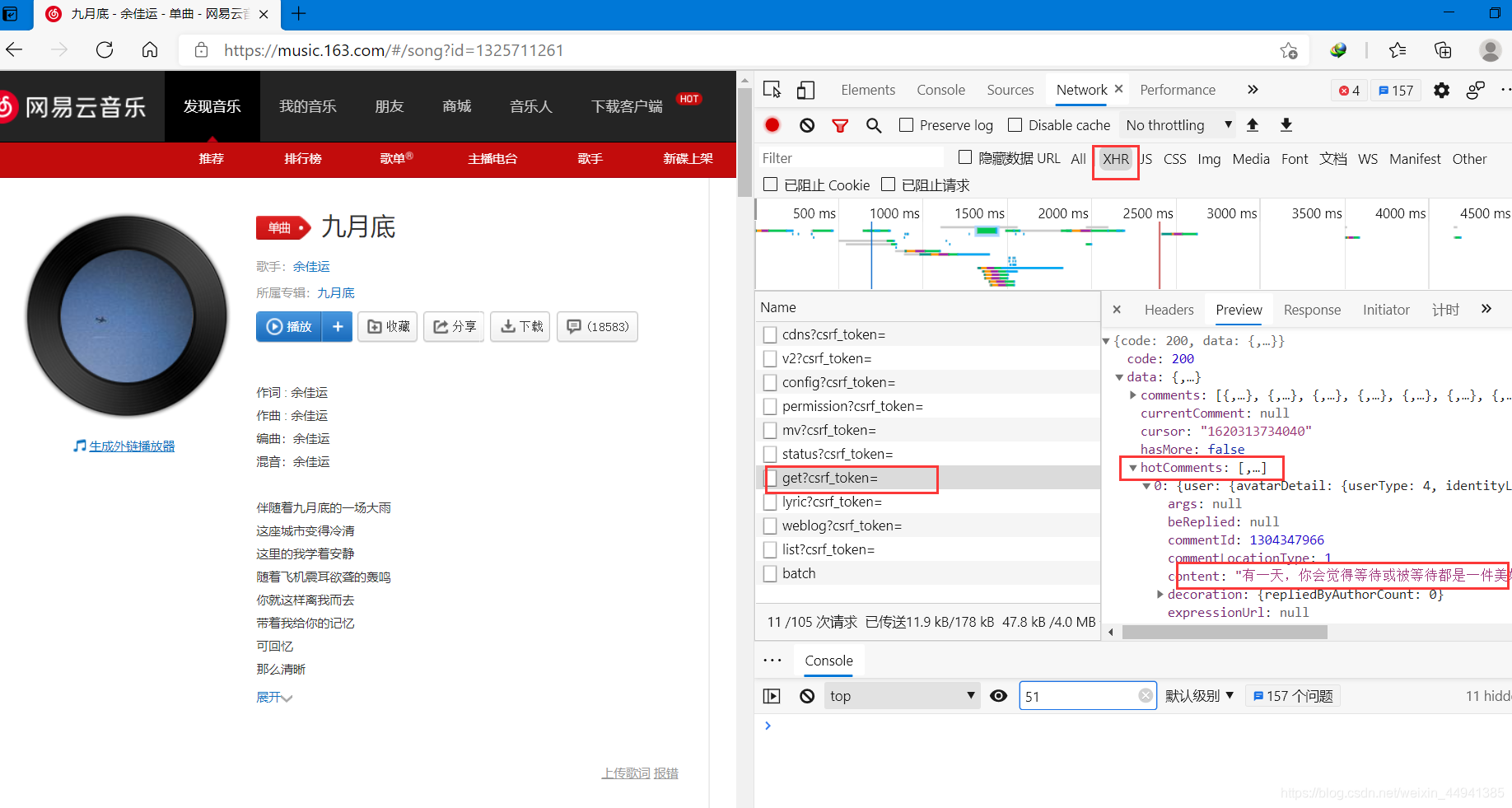Expand the decoration object node
1512x808 pixels.
1160,595
